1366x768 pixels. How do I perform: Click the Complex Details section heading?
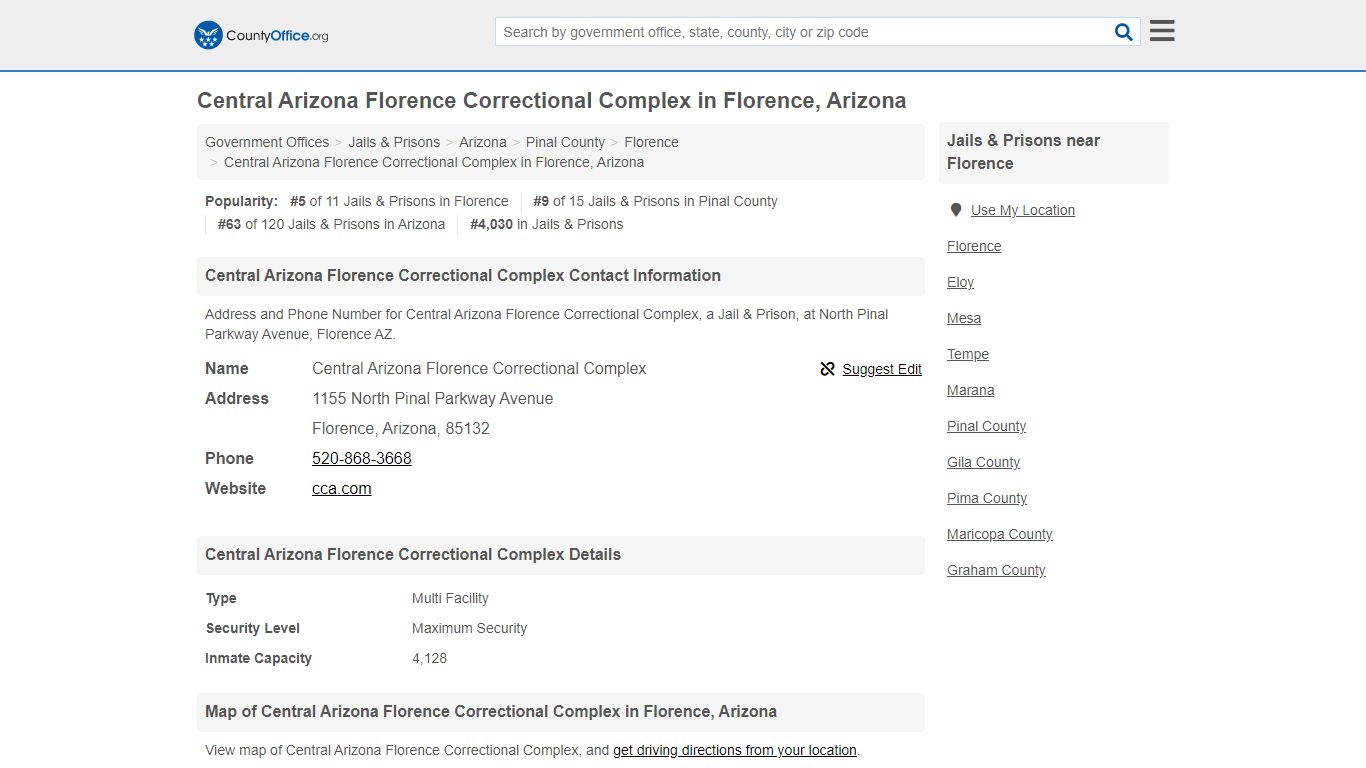click(413, 554)
